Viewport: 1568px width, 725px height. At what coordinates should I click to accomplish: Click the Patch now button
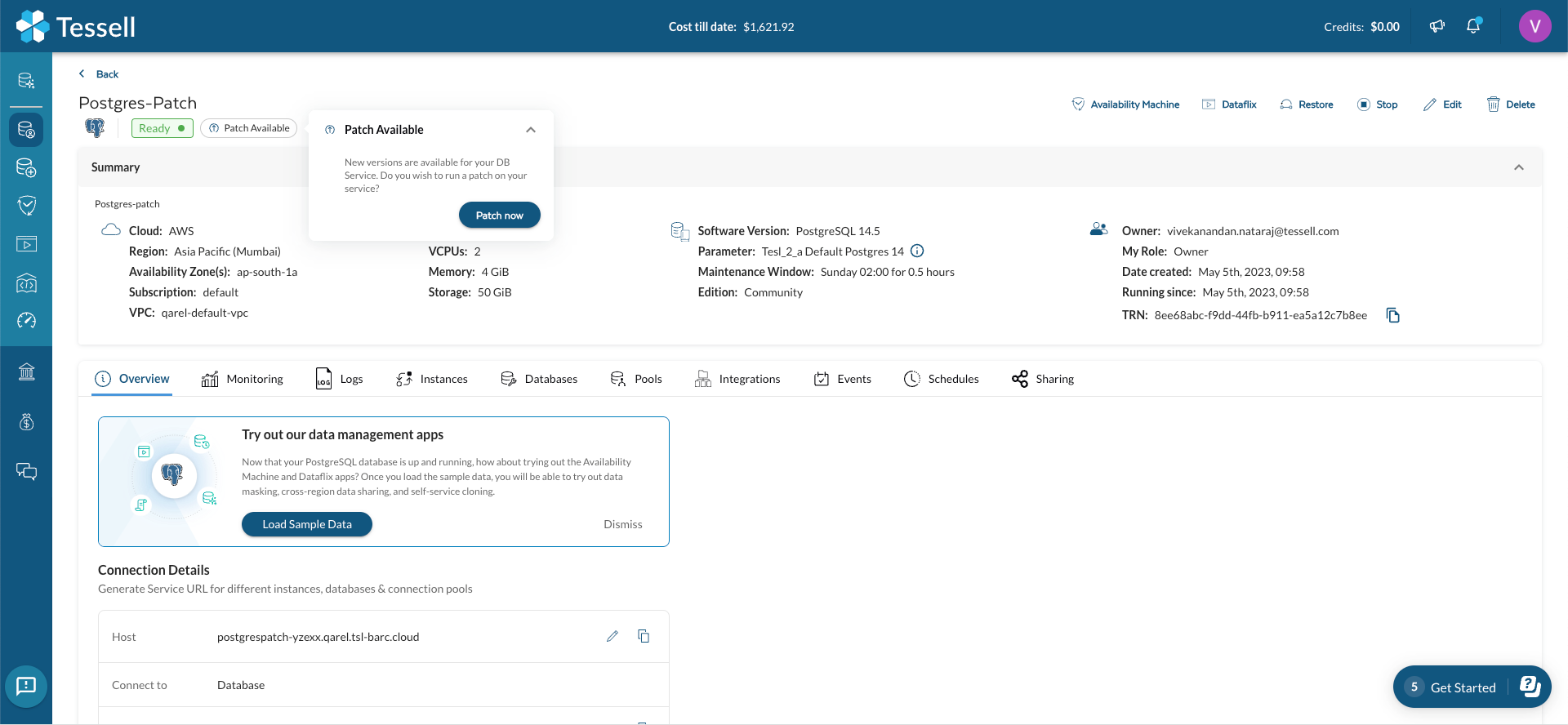point(500,216)
